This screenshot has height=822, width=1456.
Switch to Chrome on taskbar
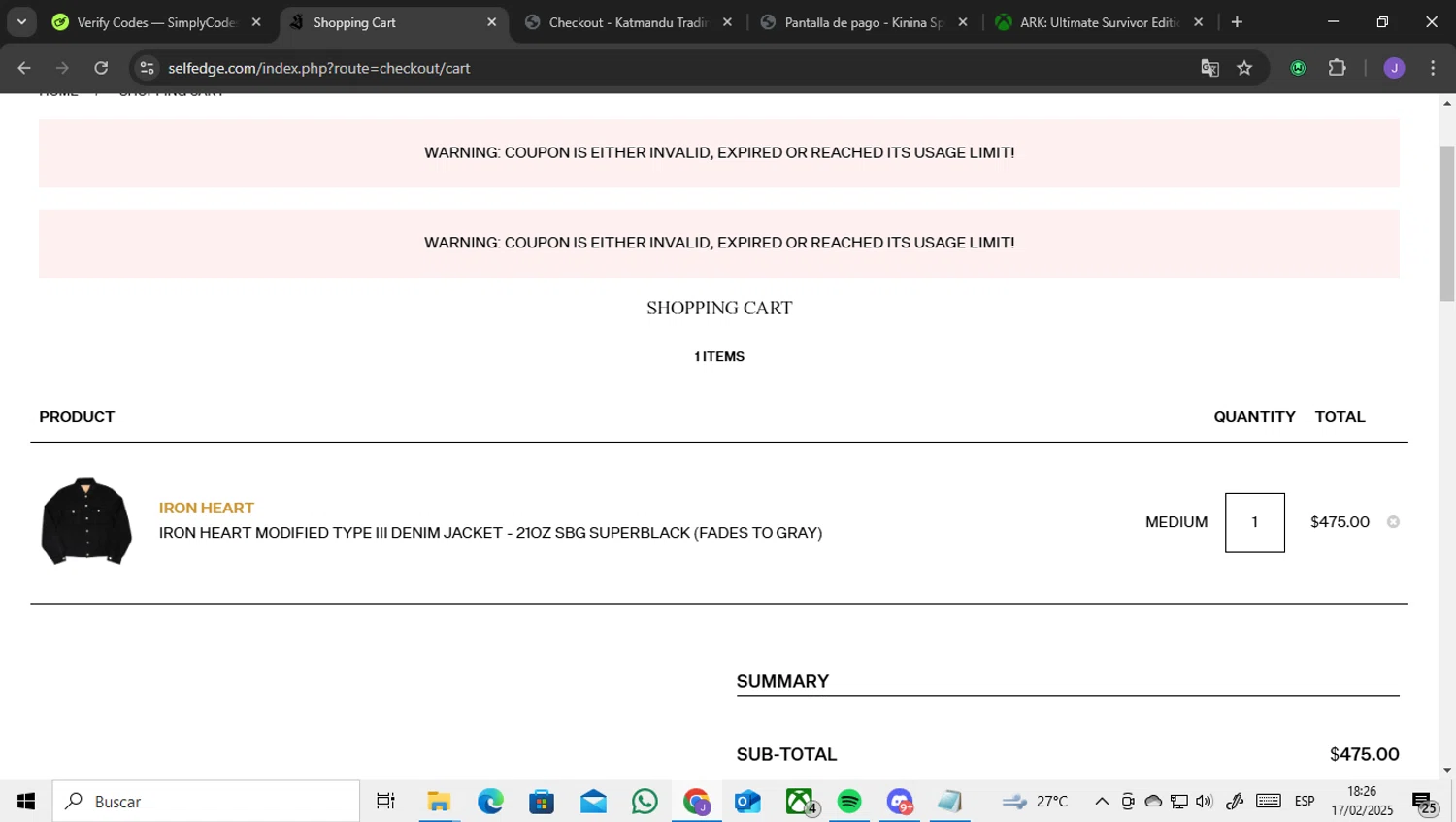coord(696,802)
